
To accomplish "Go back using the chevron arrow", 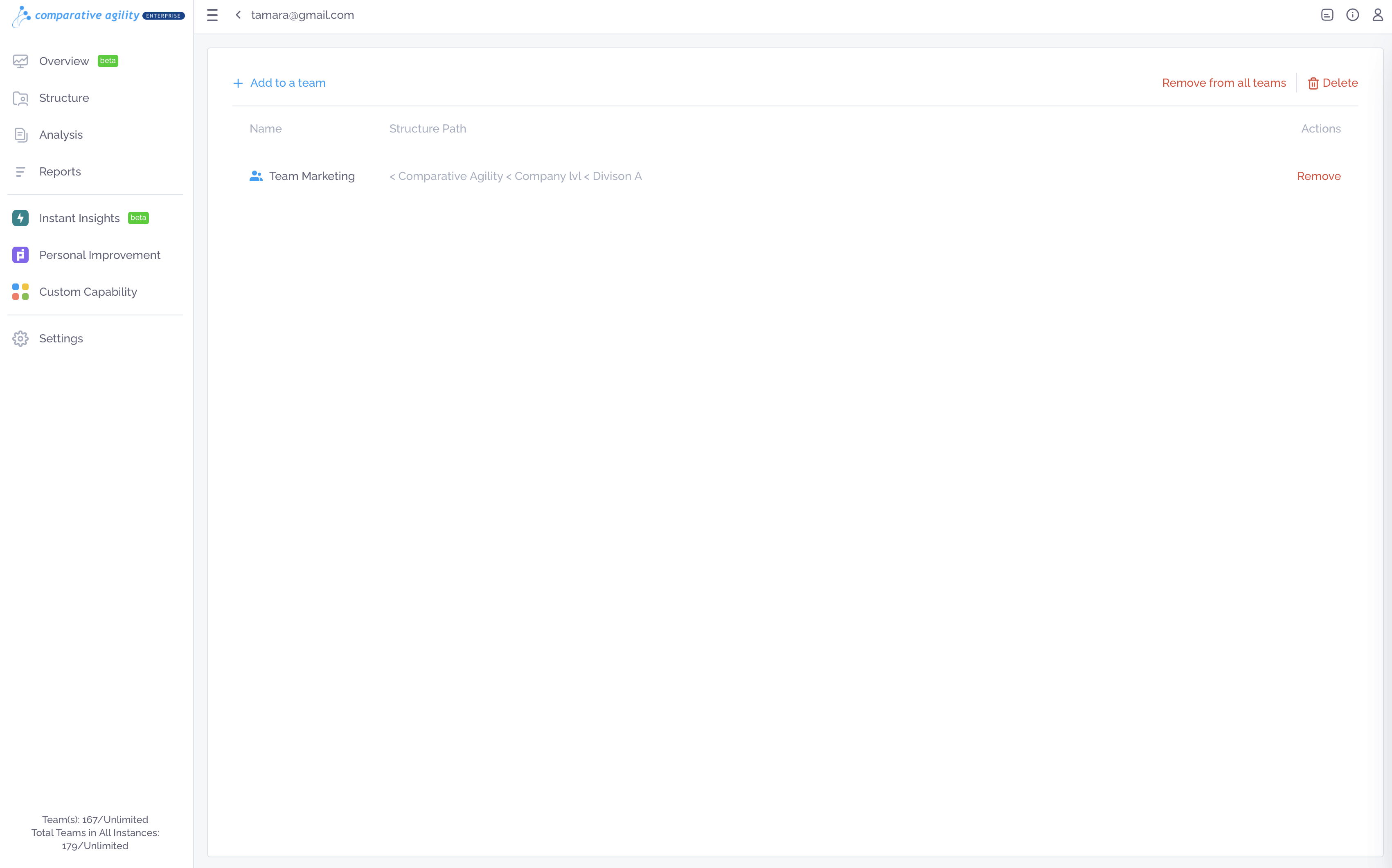I will coord(238,15).
